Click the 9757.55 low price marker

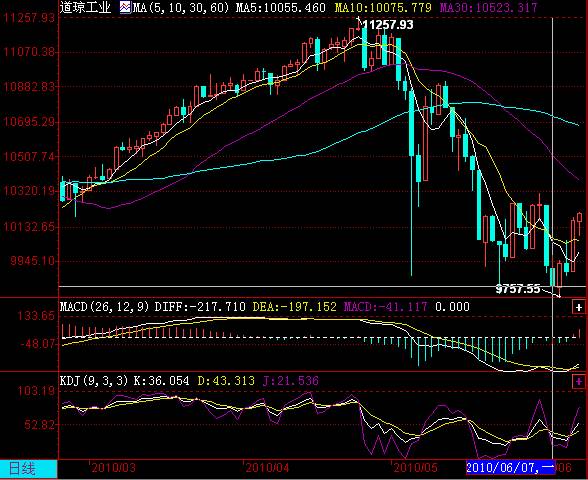pyautogui.click(x=518, y=289)
